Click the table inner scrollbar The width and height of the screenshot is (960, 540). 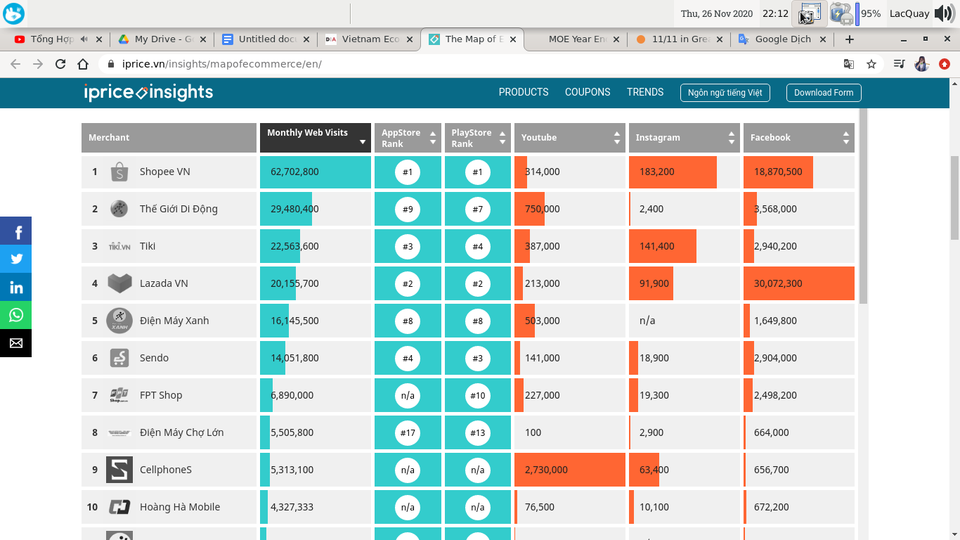863,206
